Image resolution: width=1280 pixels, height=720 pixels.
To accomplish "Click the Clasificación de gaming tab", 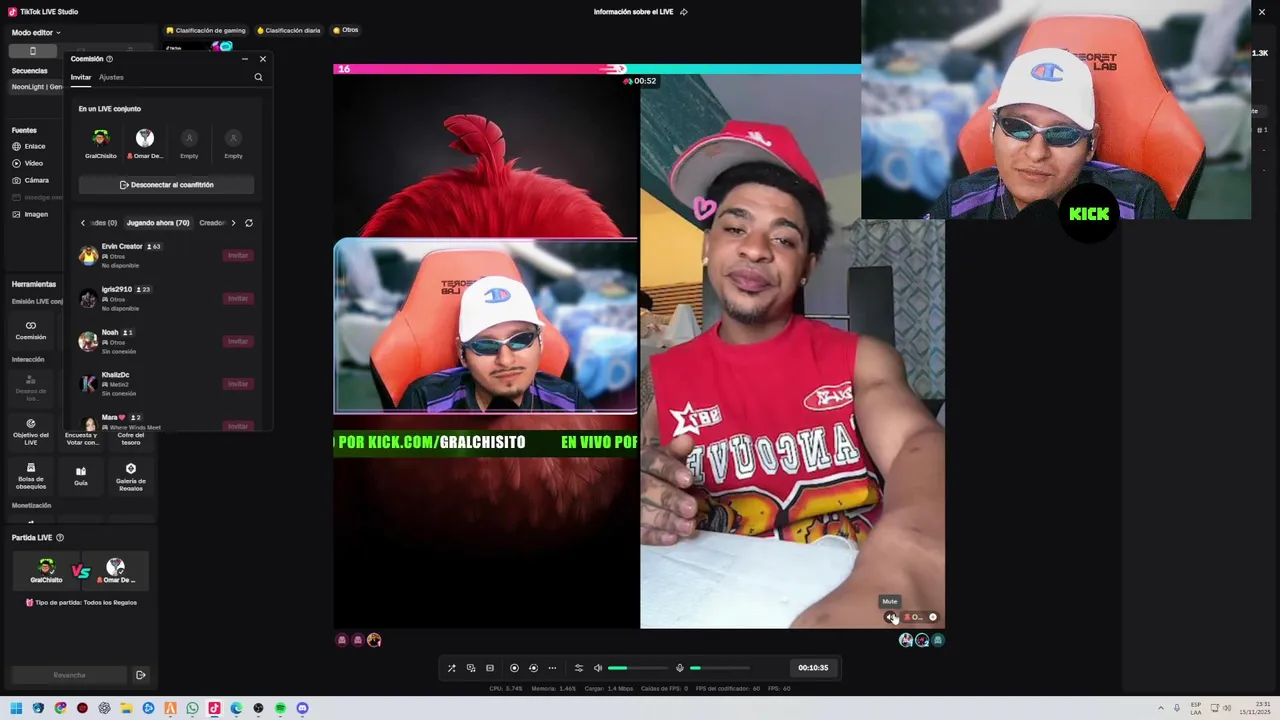I will click(x=205, y=30).
